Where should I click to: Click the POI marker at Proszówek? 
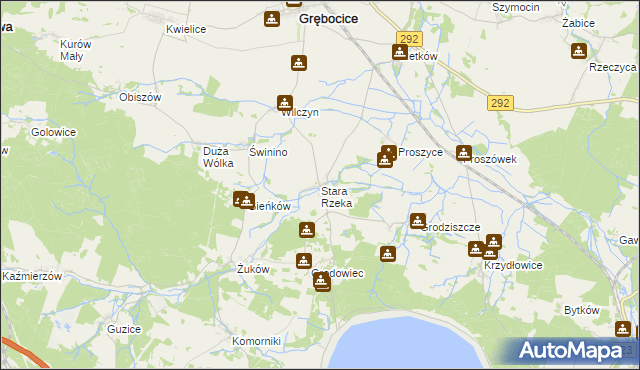coord(464,153)
